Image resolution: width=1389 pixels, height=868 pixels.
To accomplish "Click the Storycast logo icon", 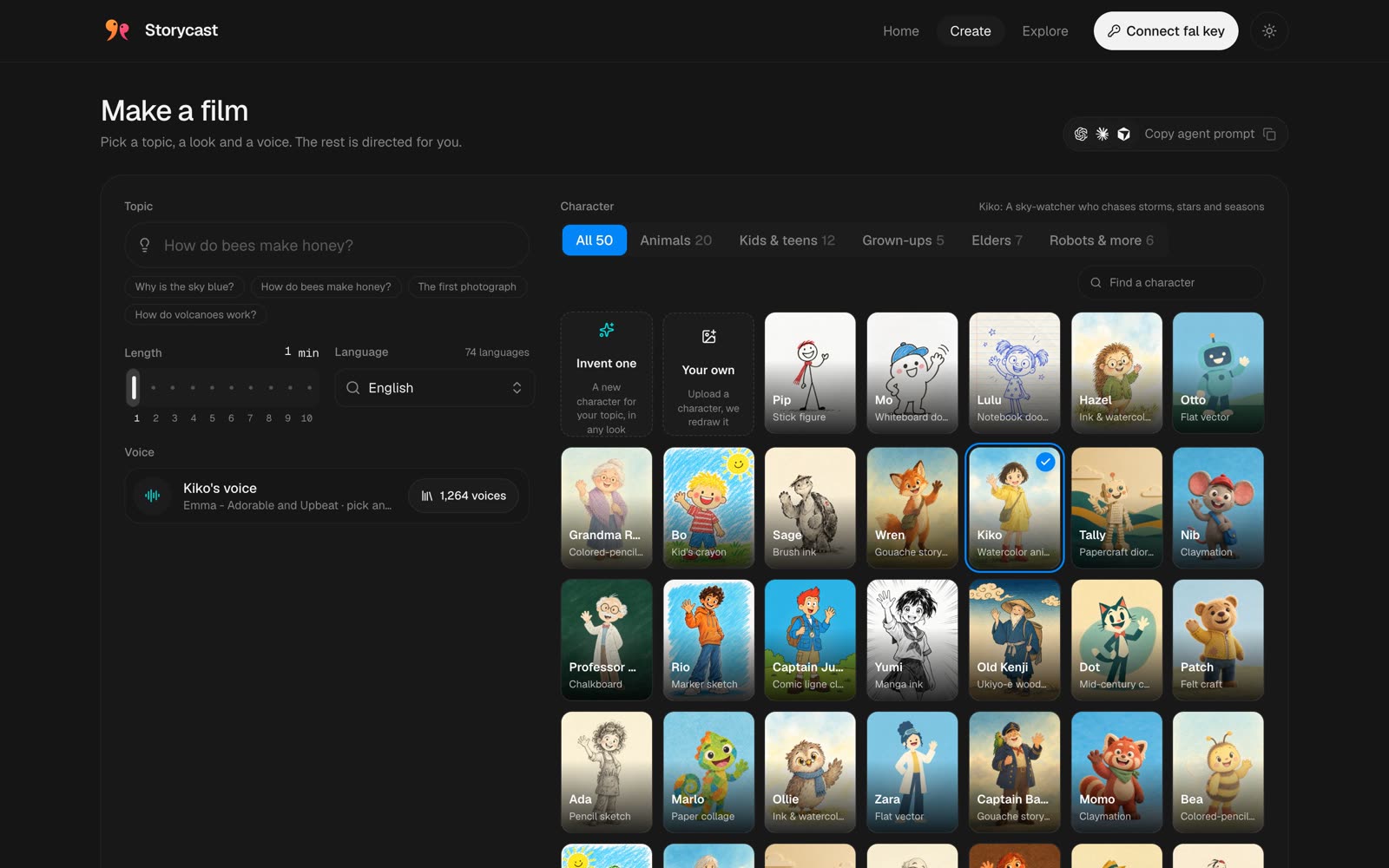I will tap(117, 30).
